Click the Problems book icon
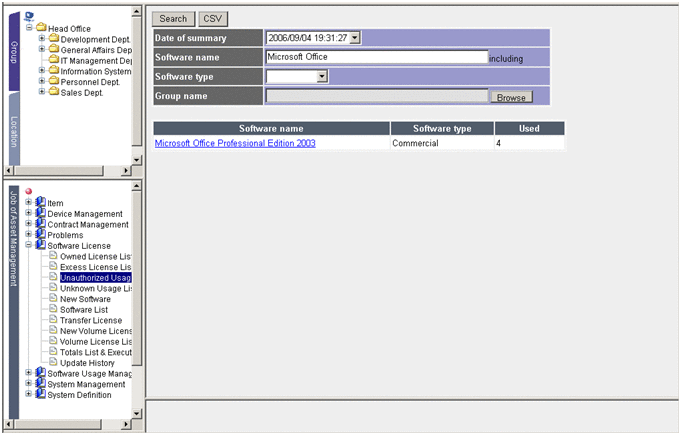The height and width of the screenshot is (437, 683). coord(41,234)
